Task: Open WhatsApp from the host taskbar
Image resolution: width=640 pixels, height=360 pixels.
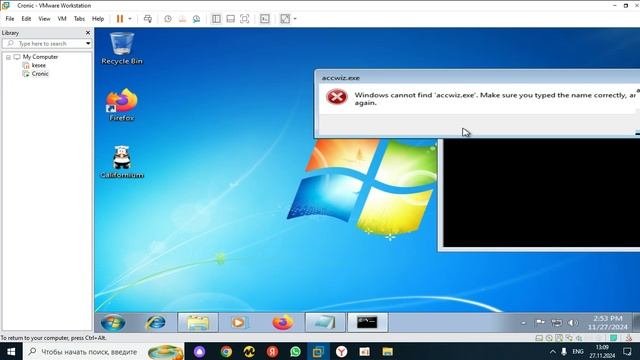Action: pyautogui.click(x=295, y=351)
